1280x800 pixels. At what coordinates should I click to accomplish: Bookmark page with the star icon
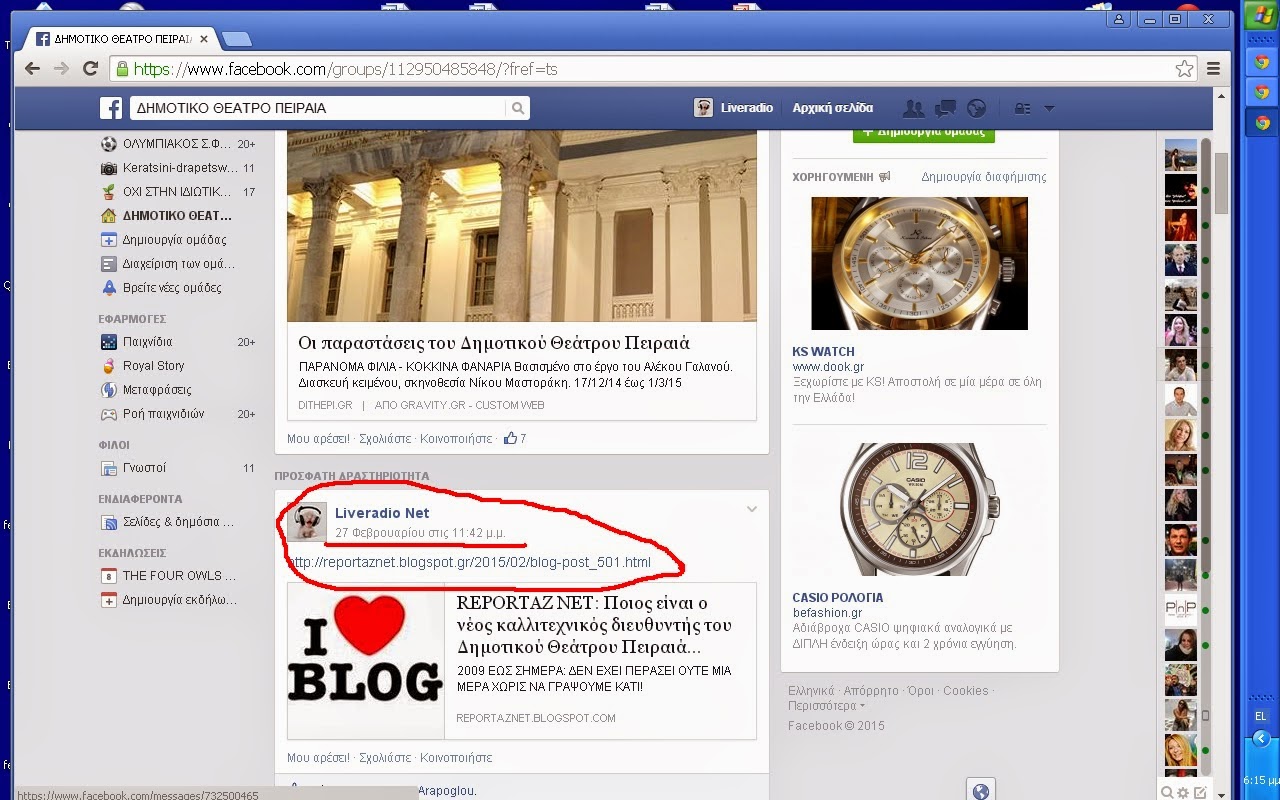tap(1184, 69)
